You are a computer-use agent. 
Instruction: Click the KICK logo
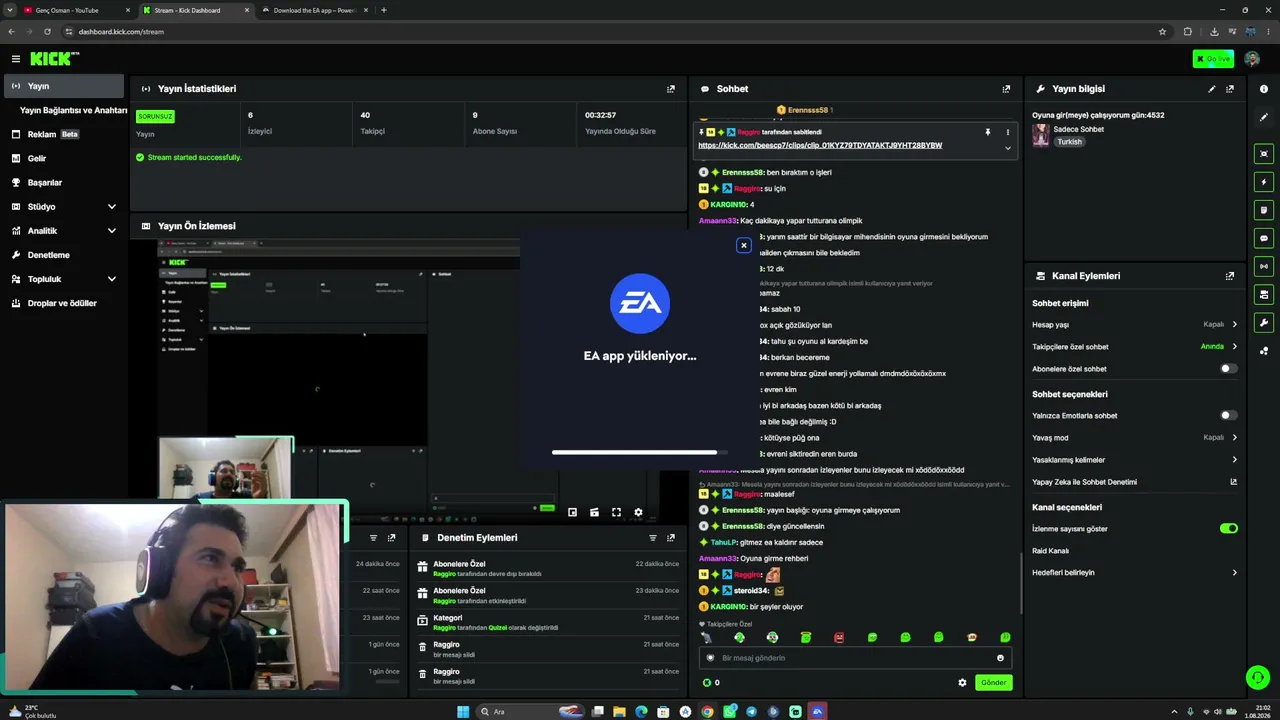pos(52,59)
